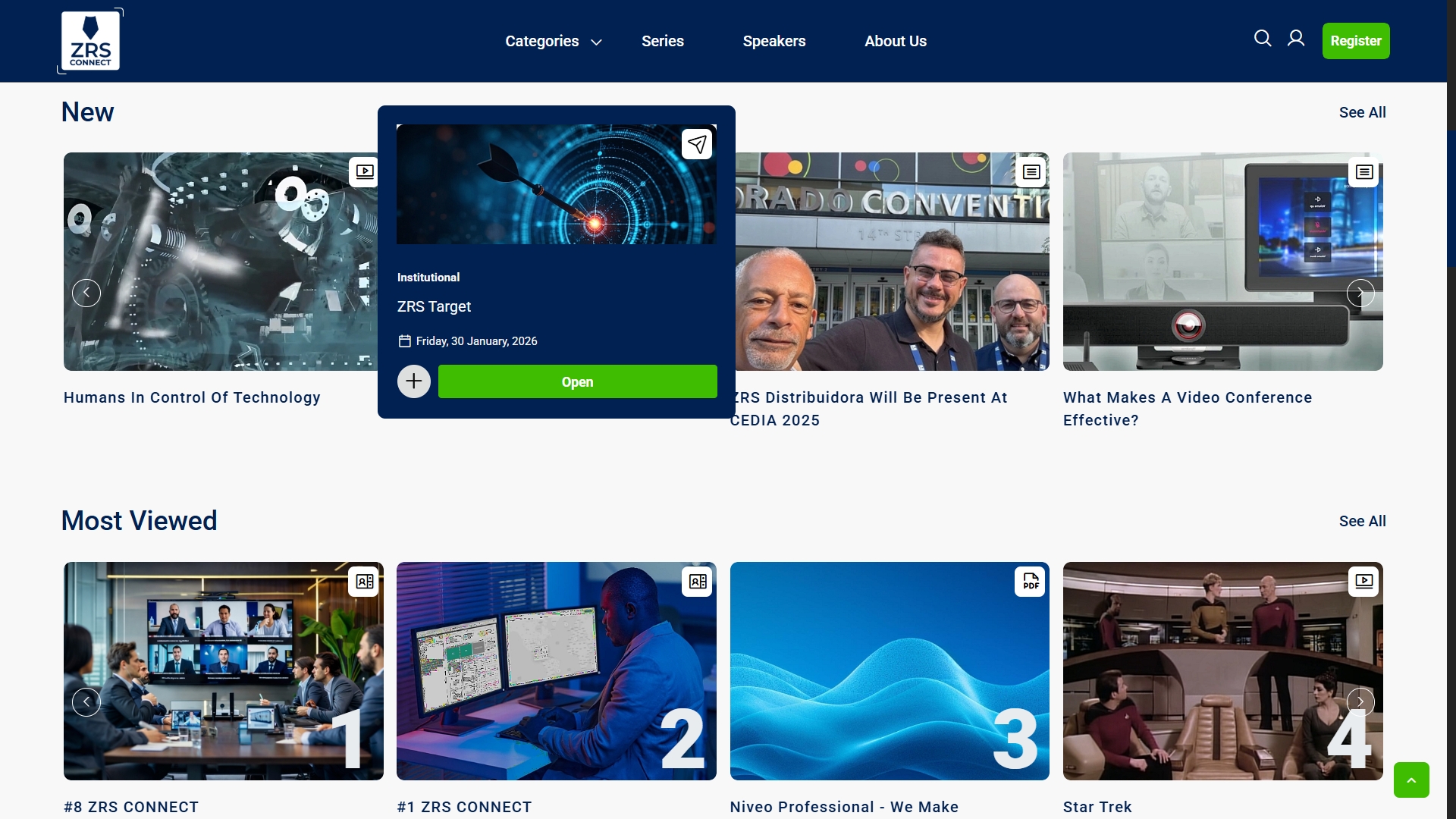Click the ZRS Target dartboard thumbnail
This screenshot has height=819, width=1456.
pyautogui.click(x=557, y=184)
